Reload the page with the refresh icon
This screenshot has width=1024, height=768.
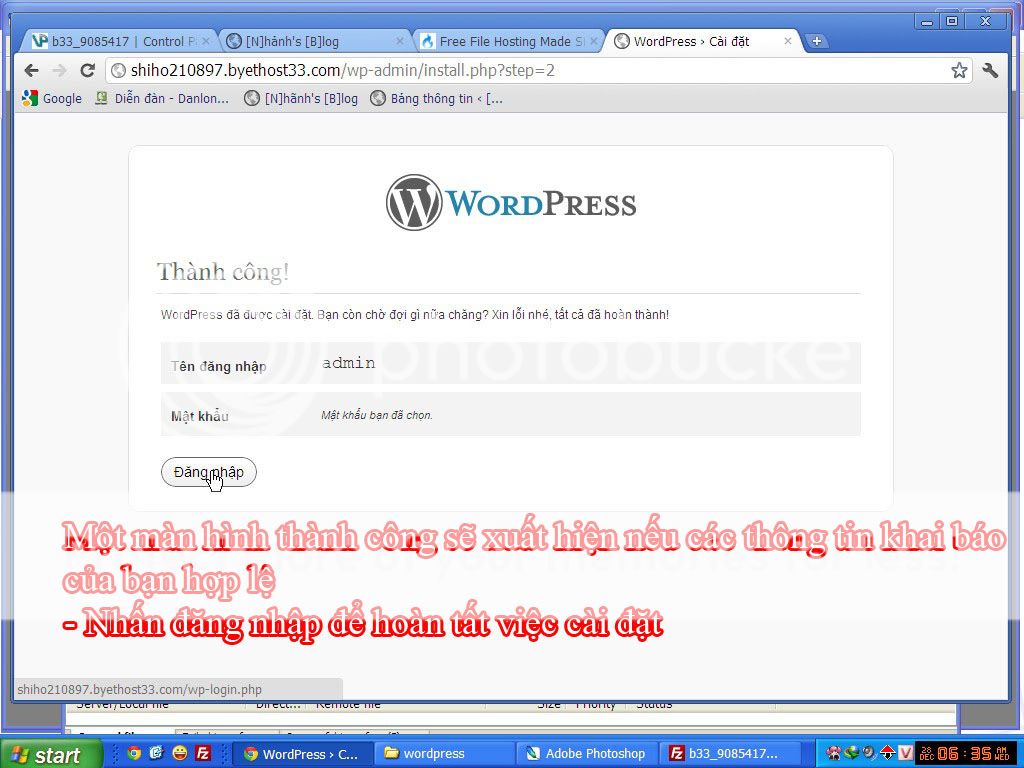pos(88,71)
